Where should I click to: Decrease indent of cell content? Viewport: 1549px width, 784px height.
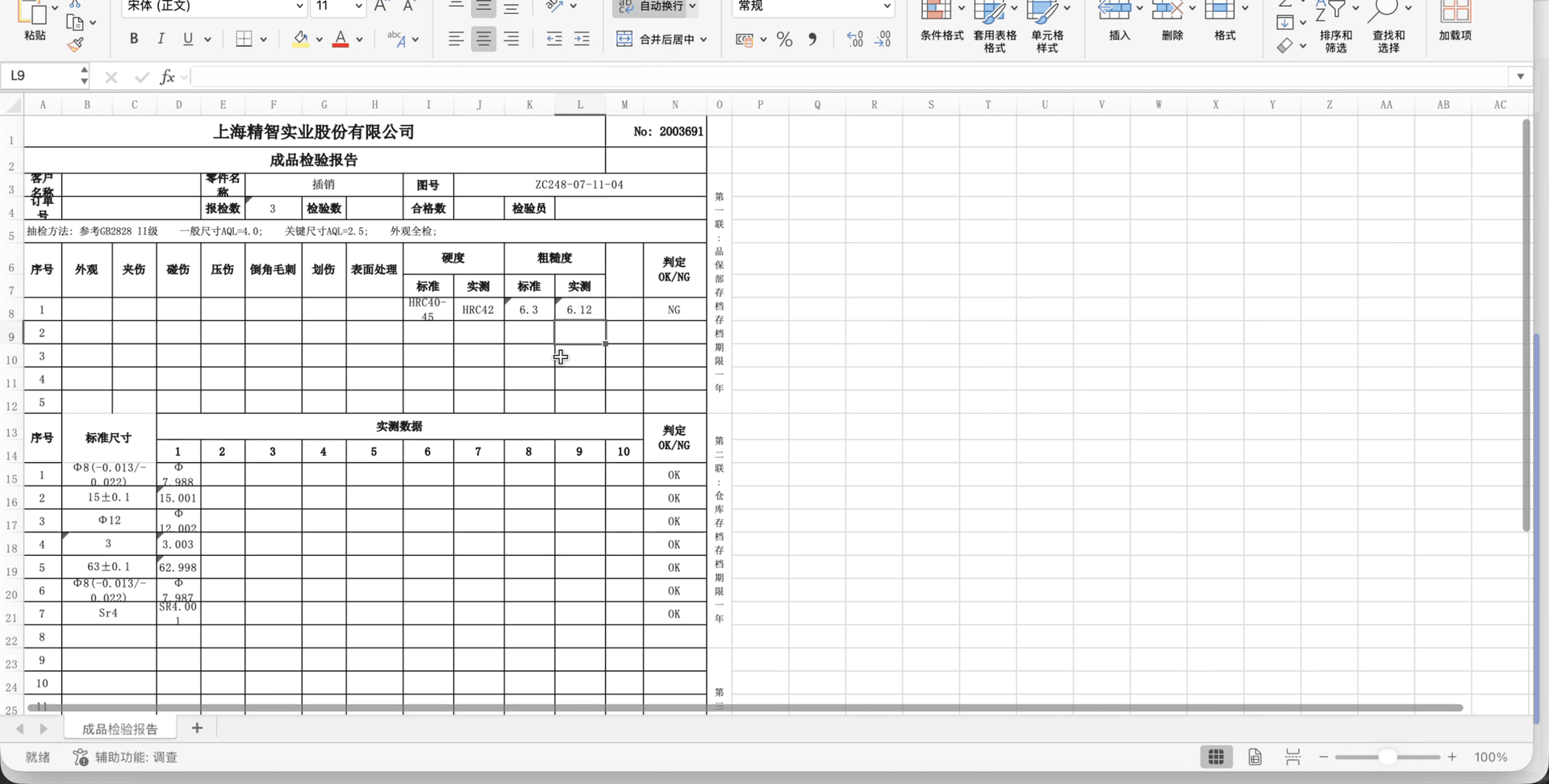pyautogui.click(x=554, y=39)
